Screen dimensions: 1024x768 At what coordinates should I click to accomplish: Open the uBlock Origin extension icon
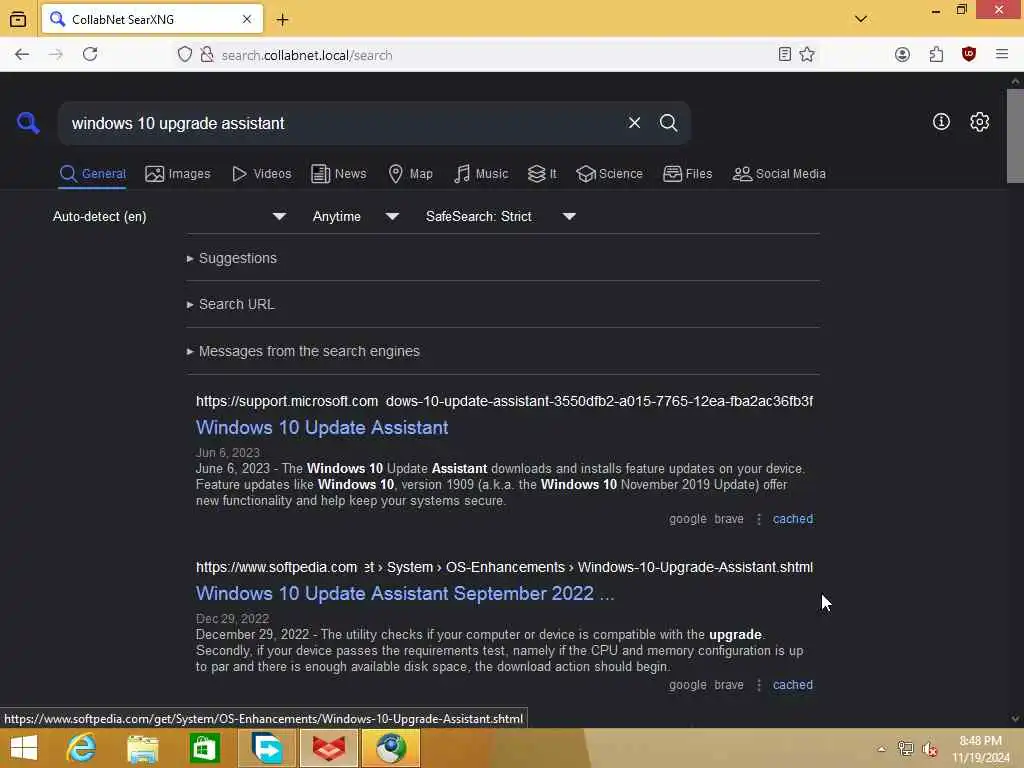point(969,54)
